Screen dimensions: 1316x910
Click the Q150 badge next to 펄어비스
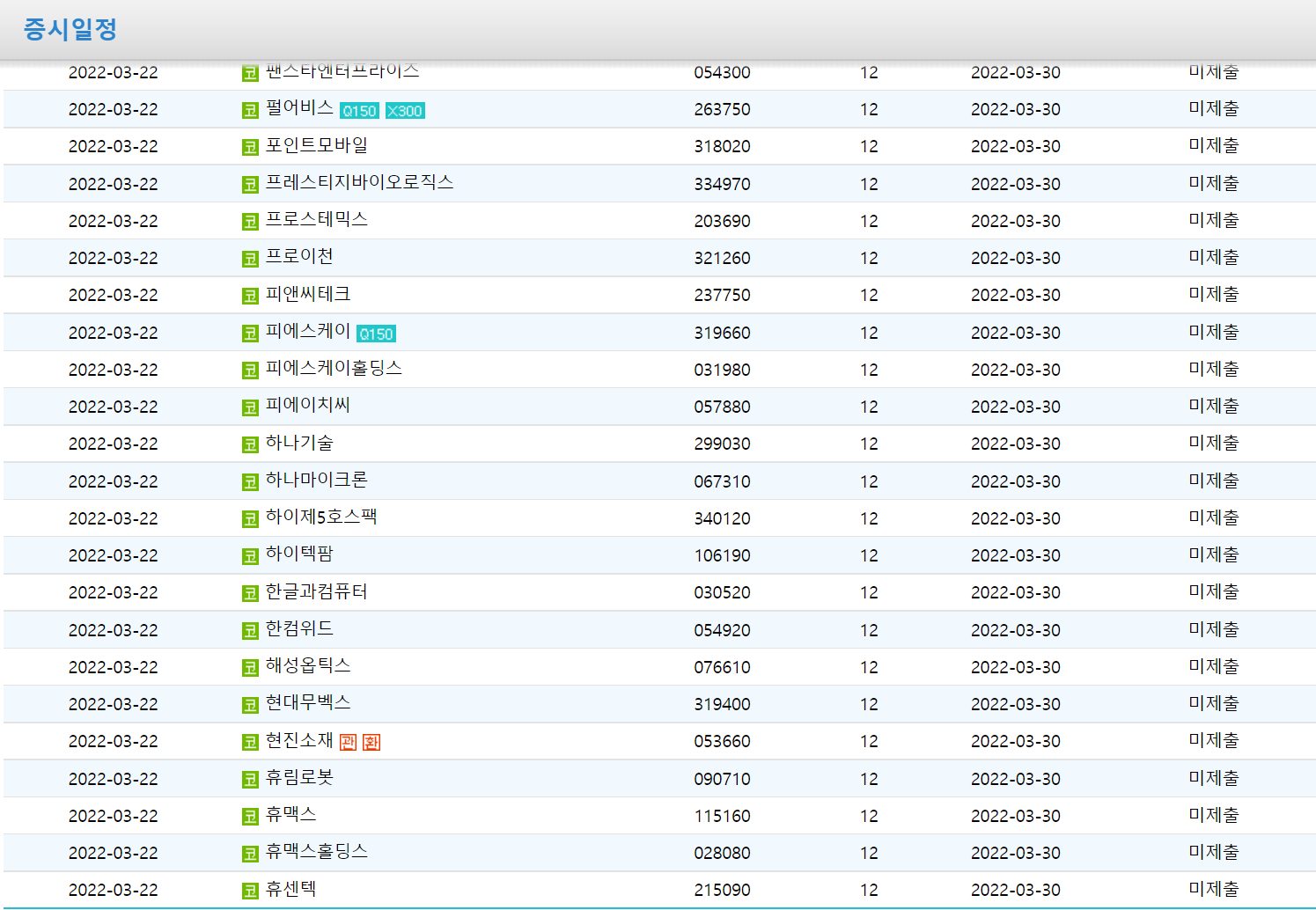point(359,111)
